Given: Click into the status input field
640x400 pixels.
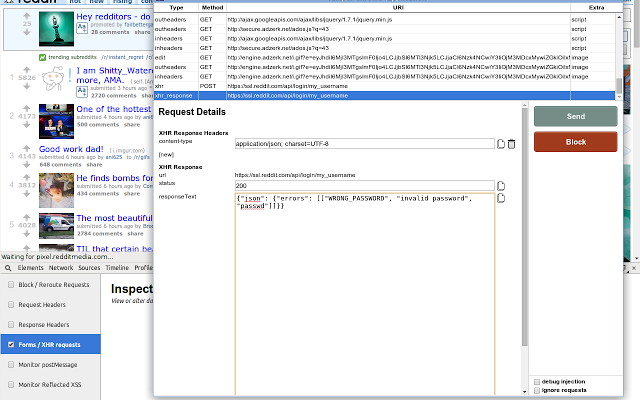Looking at the screenshot, I should point(364,186).
